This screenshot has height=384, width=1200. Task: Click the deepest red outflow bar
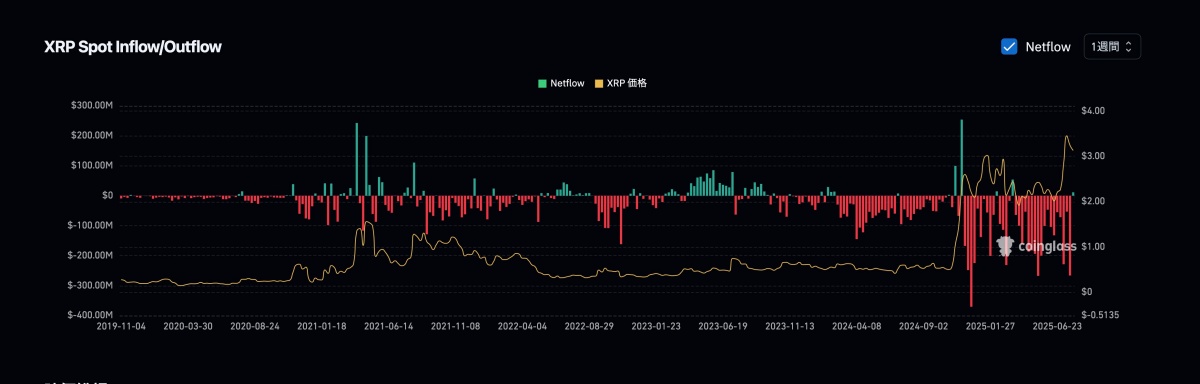click(970, 251)
